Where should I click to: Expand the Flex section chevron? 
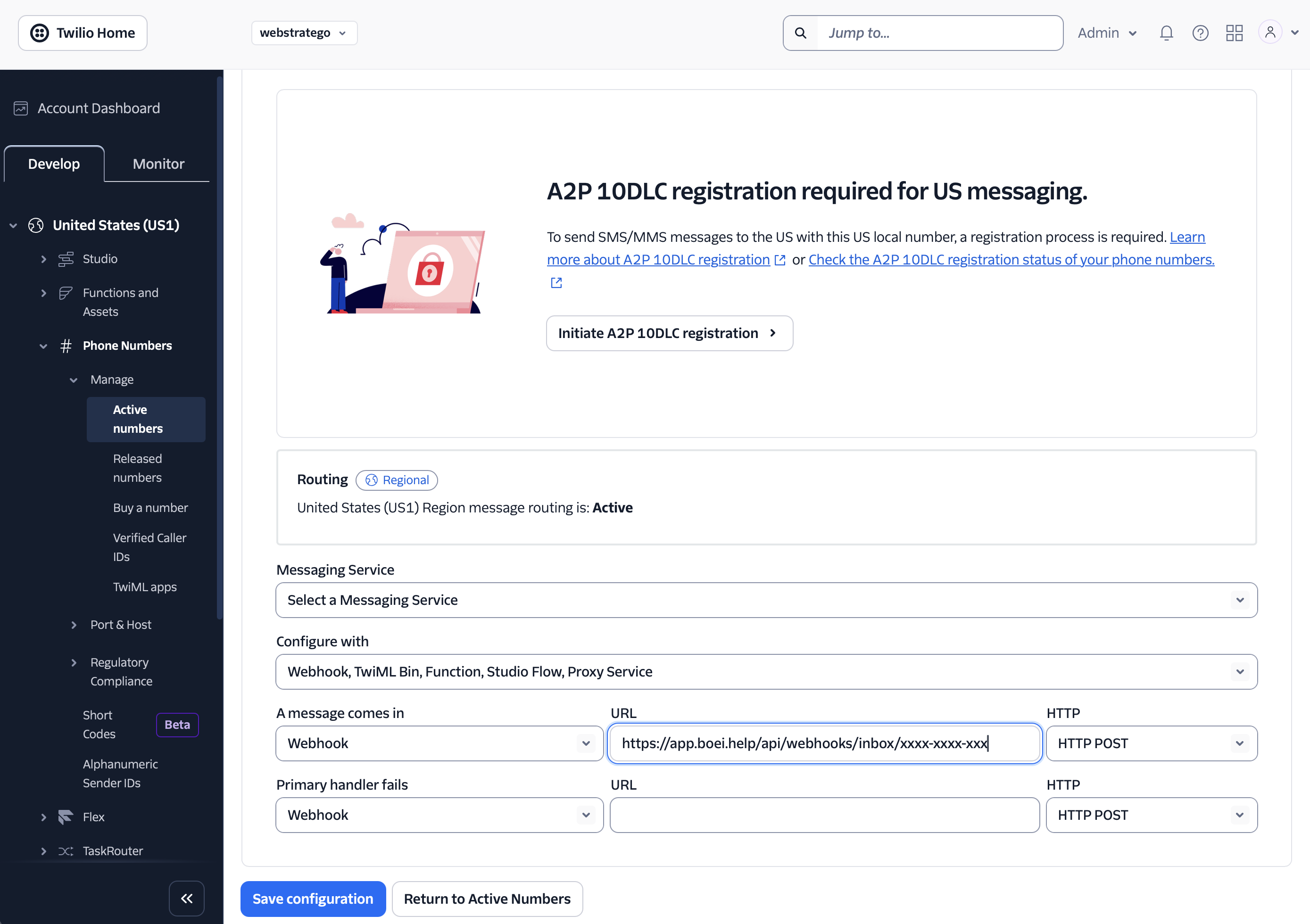[x=43, y=817]
